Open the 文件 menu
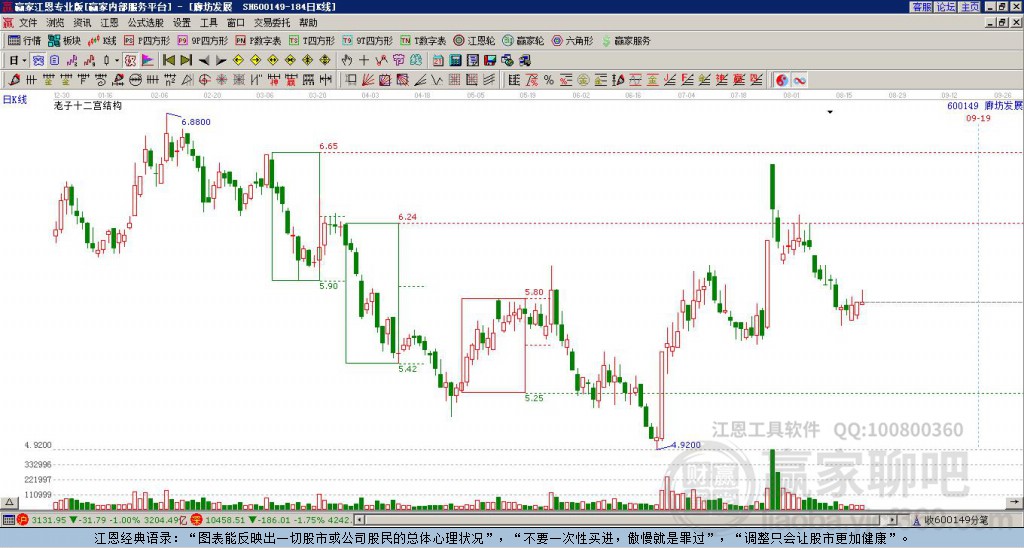1024x548 pixels. (x=28, y=23)
